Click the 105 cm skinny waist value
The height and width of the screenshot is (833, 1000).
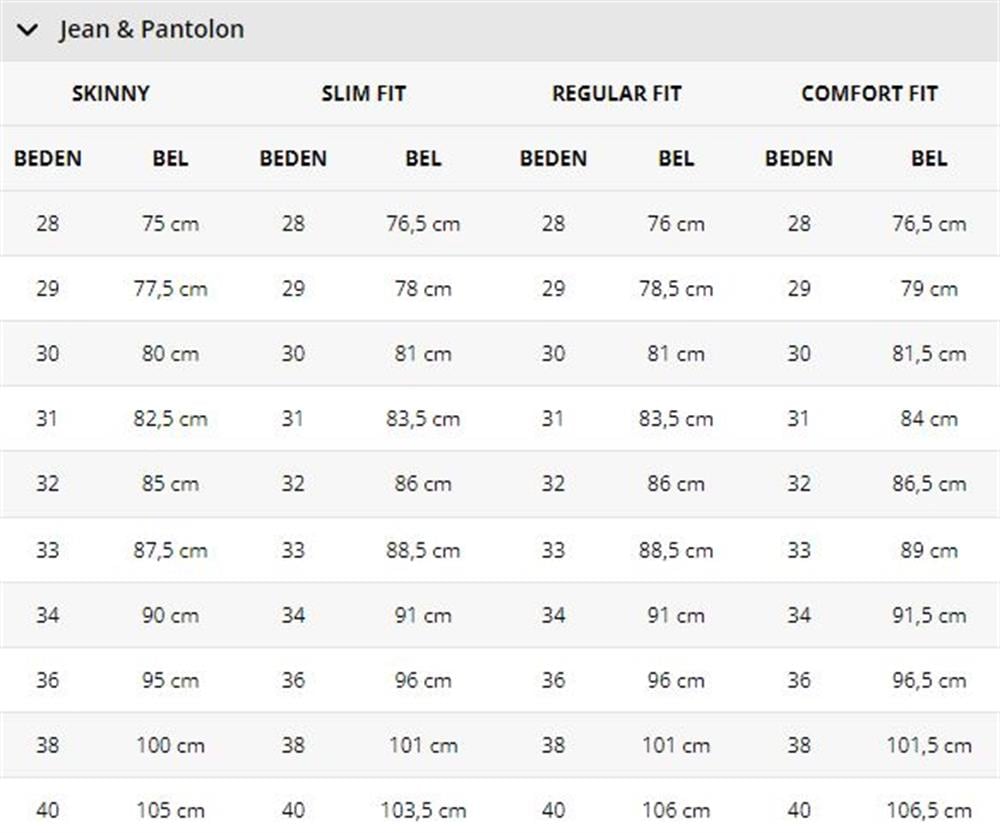click(x=170, y=811)
